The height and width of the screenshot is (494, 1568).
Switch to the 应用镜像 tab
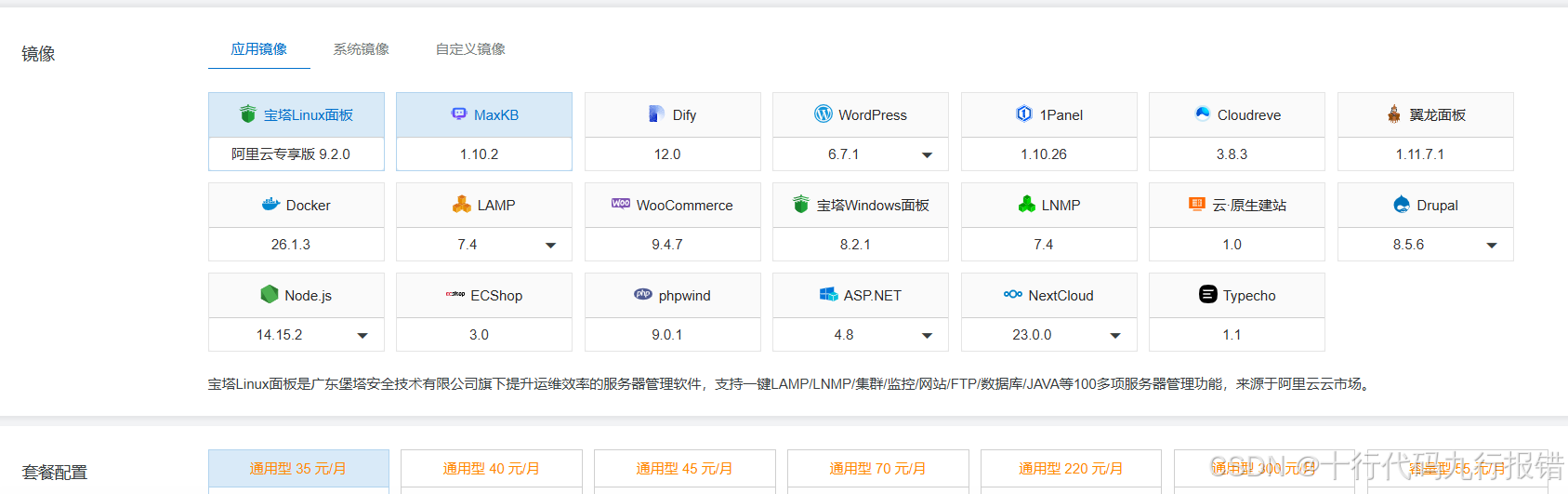coord(259,48)
